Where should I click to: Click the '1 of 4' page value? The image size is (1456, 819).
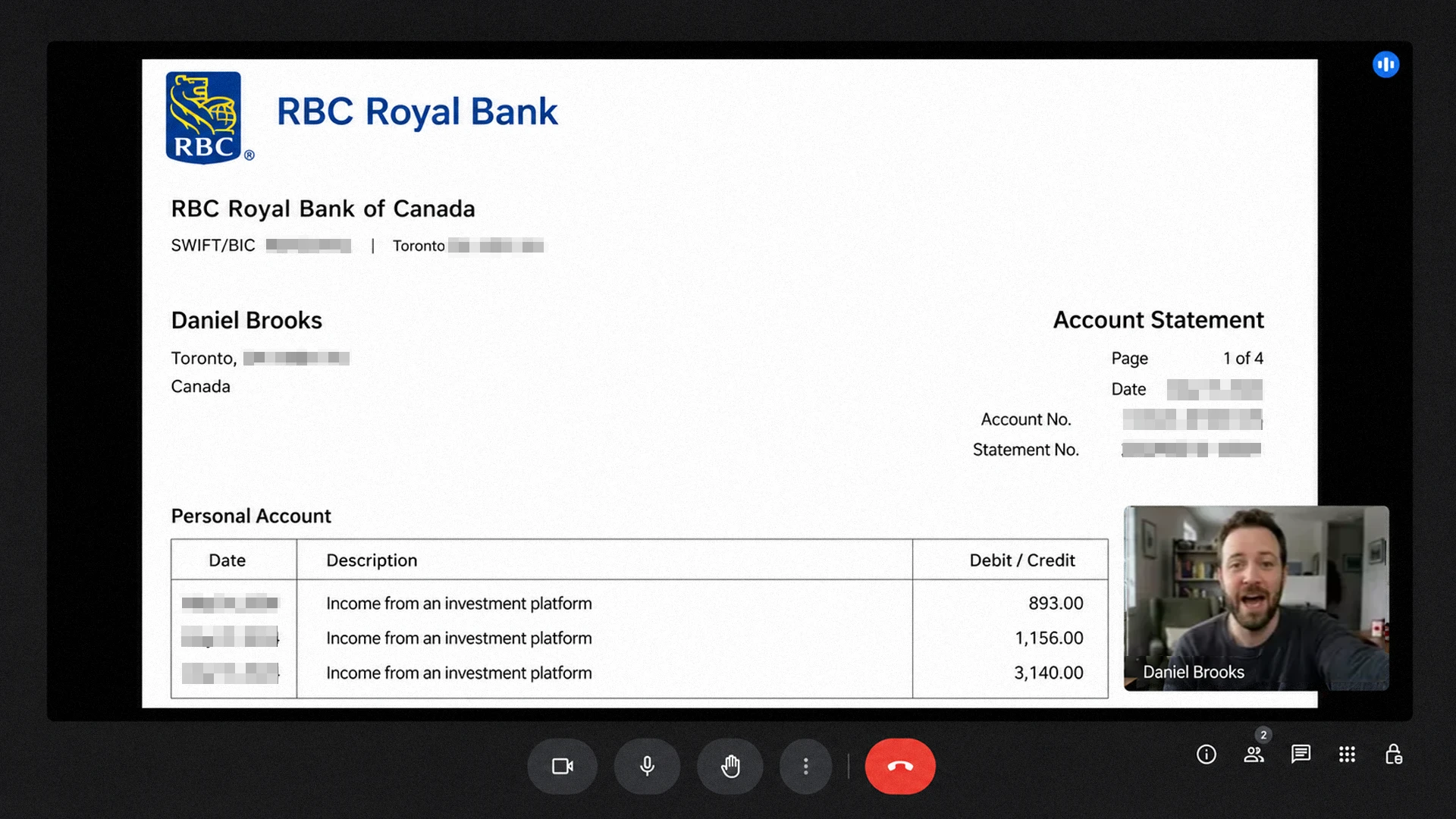click(1244, 358)
